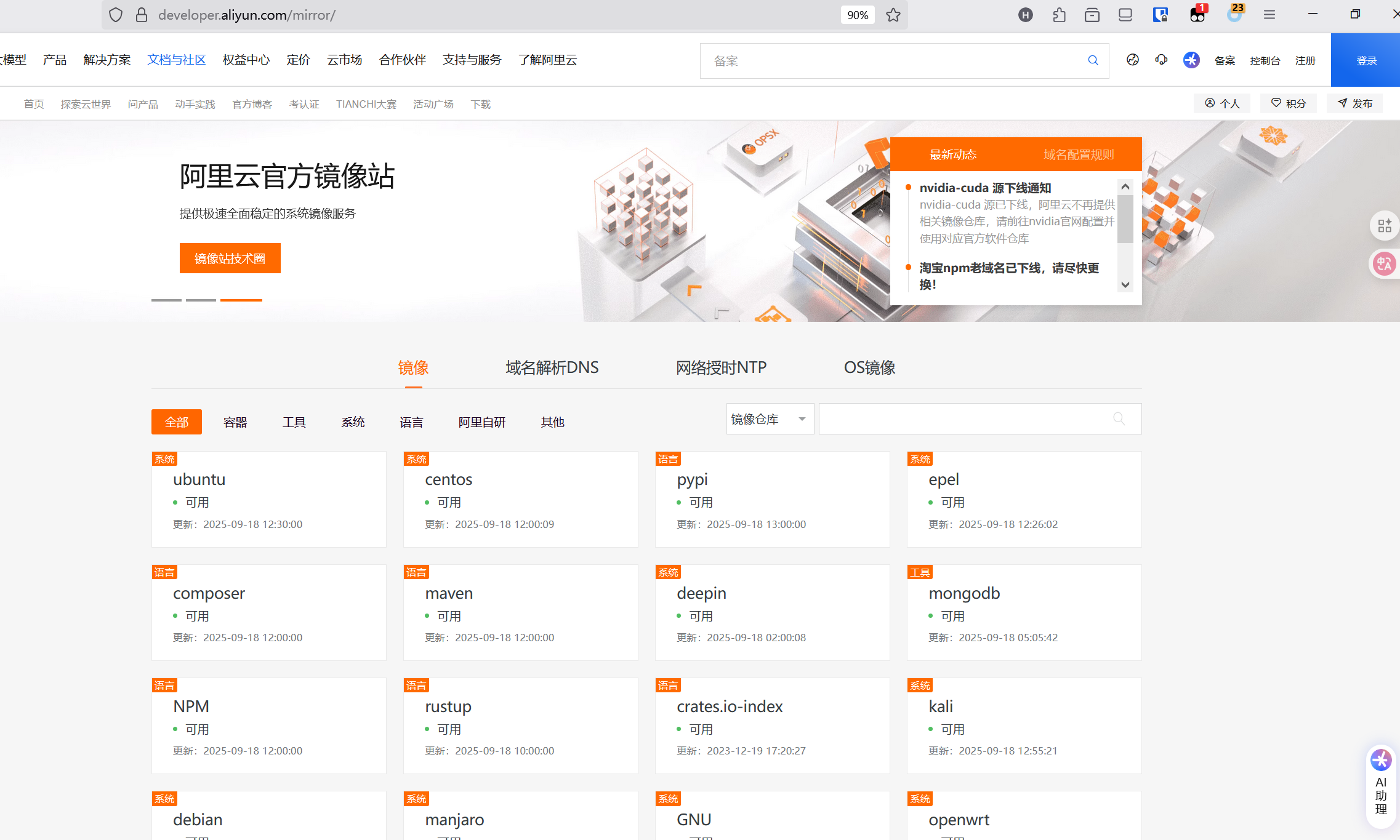Click the 镜像站技术圈 orange button
This screenshot has width=1400, height=840.
pos(230,258)
